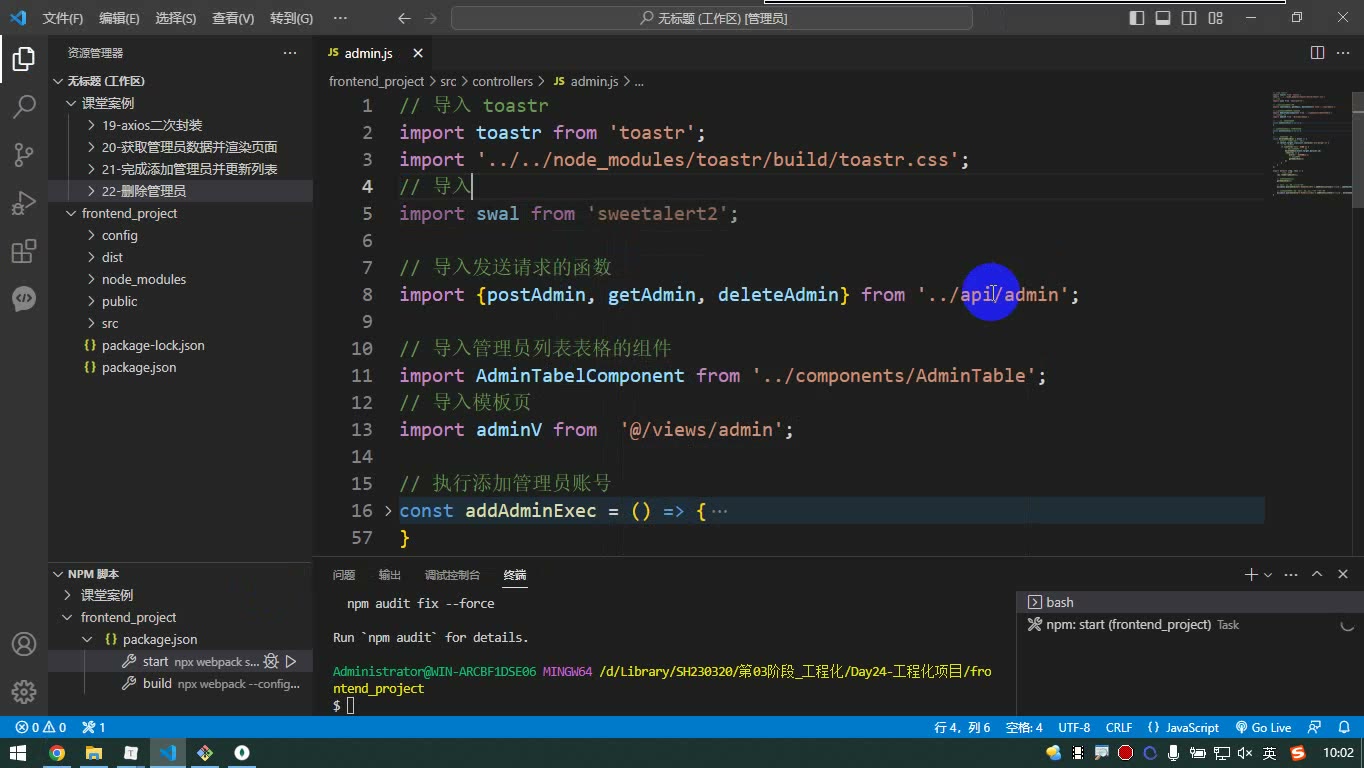This screenshot has height=768, width=1364.
Task: Open the customize layout button
Action: pos(1215,18)
